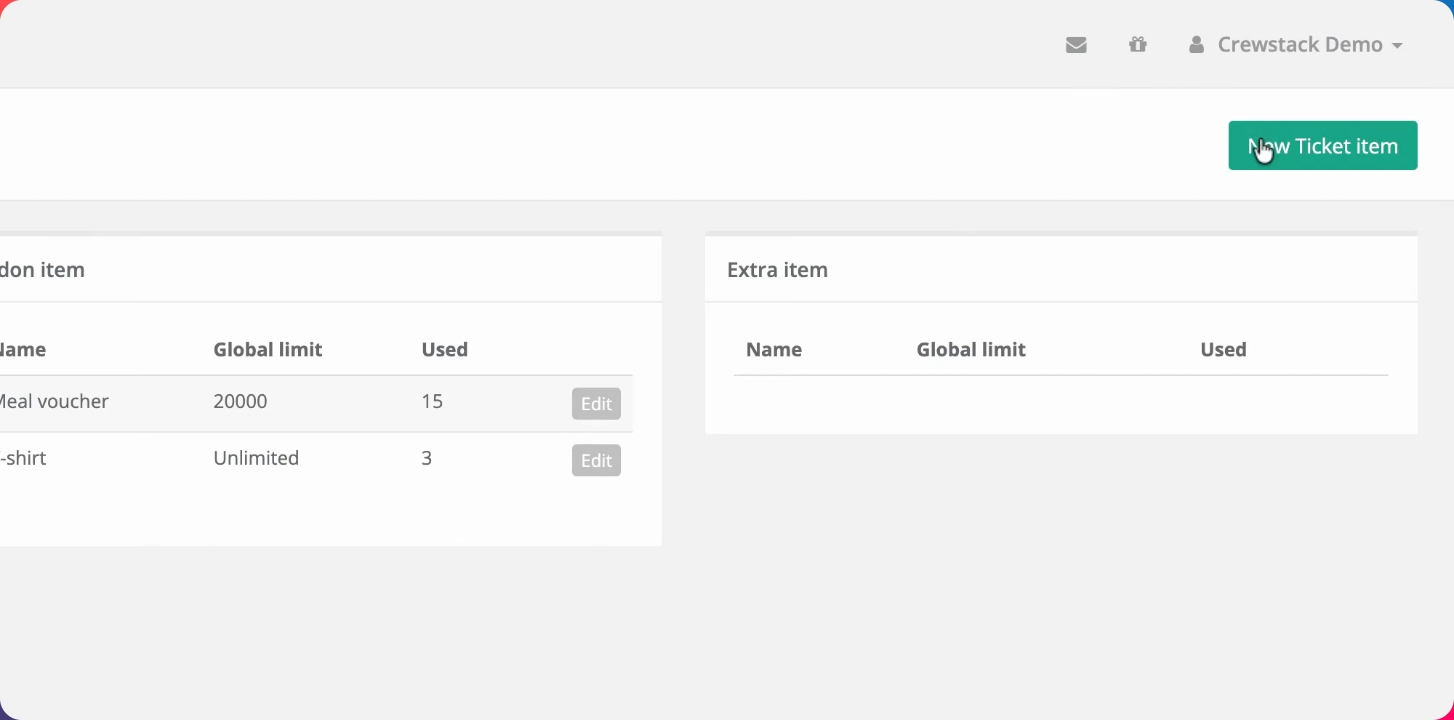1454x720 pixels.
Task: Click the Used count of 3
Action: [427, 458]
